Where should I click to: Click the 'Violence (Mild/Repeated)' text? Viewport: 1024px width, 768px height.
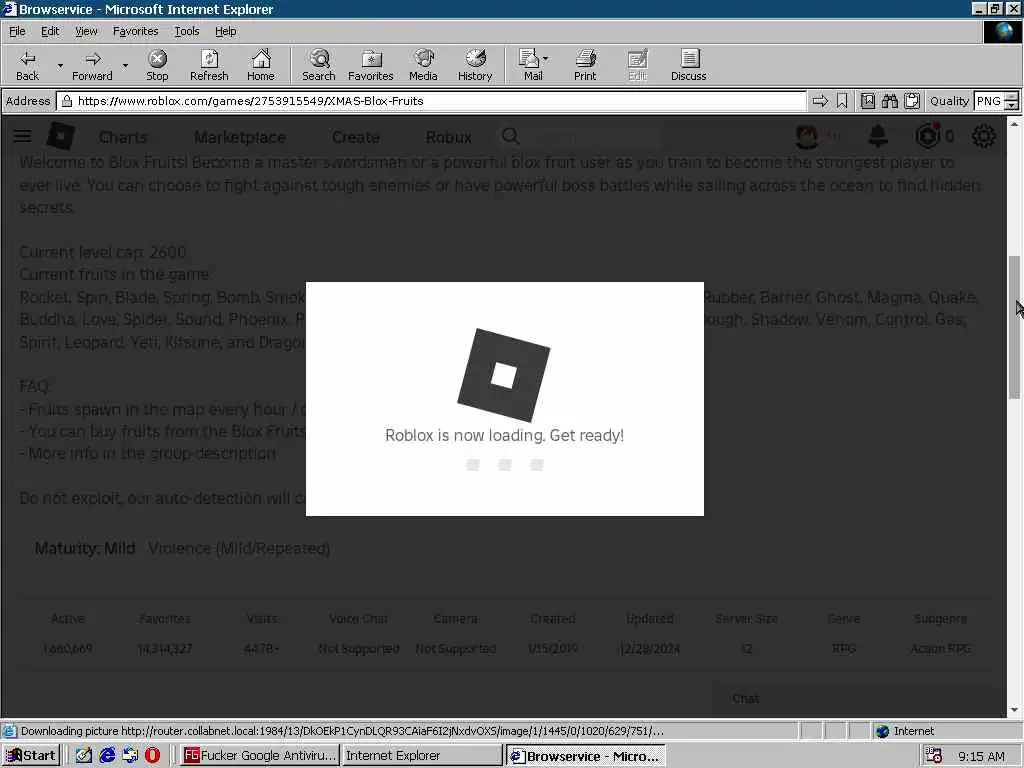239,549
